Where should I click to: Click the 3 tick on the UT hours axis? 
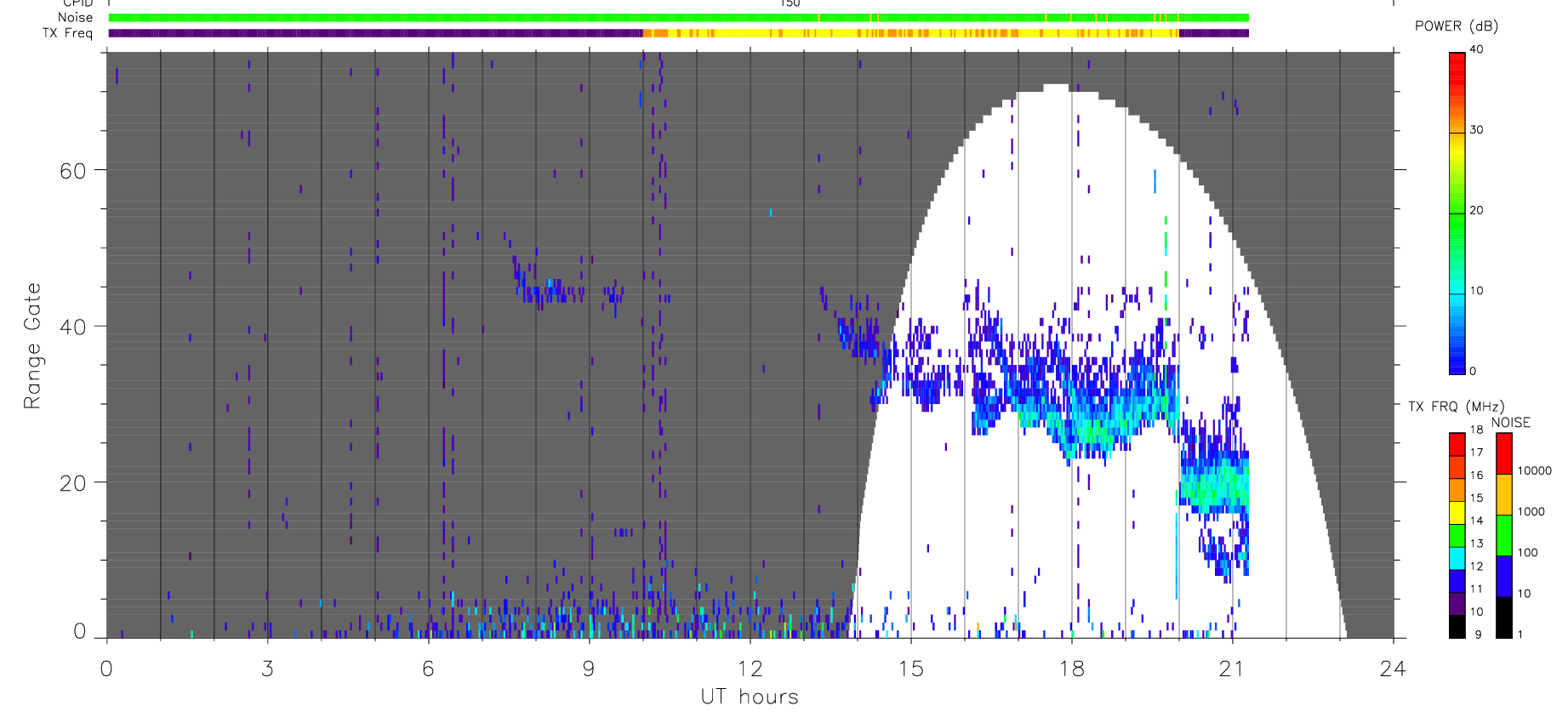pos(267,669)
